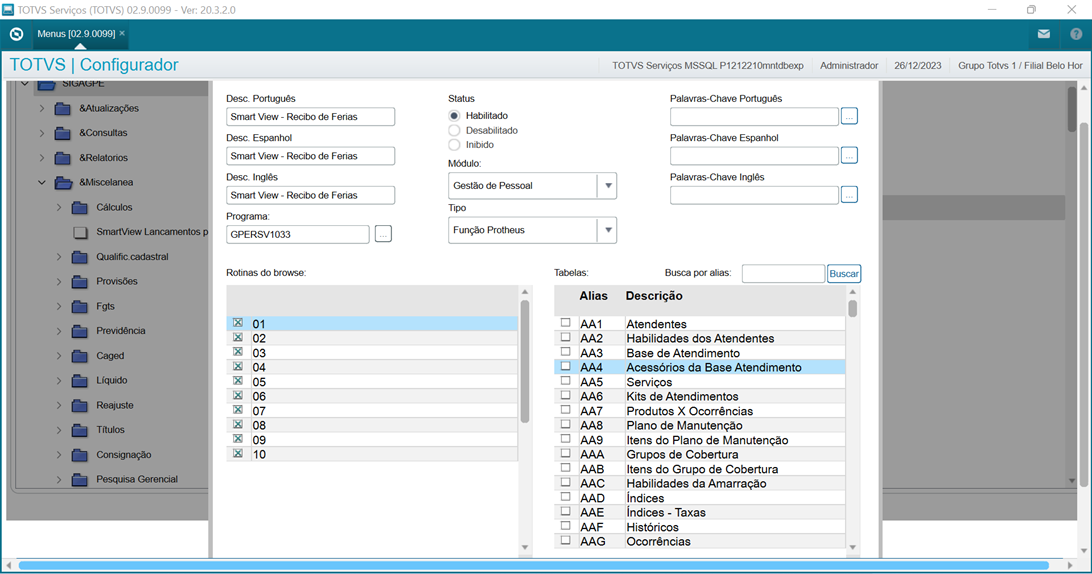
Task: Open the help question mark icon
Action: coord(1076,33)
